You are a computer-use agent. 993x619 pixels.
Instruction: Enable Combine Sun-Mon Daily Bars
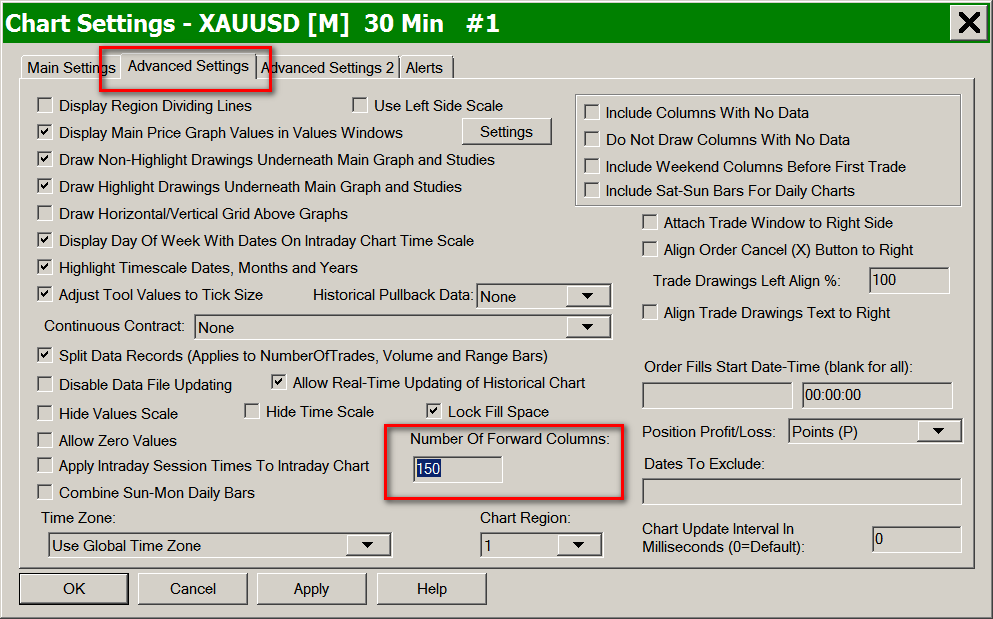tap(45, 492)
